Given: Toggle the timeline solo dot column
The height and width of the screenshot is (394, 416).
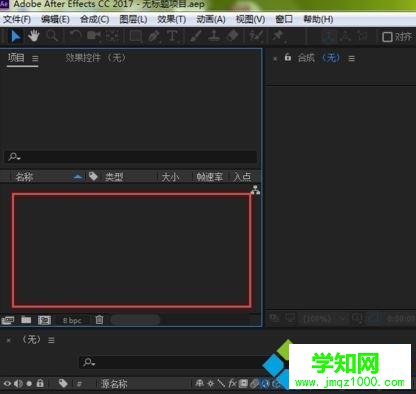Looking at the screenshot, I should [29, 384].
